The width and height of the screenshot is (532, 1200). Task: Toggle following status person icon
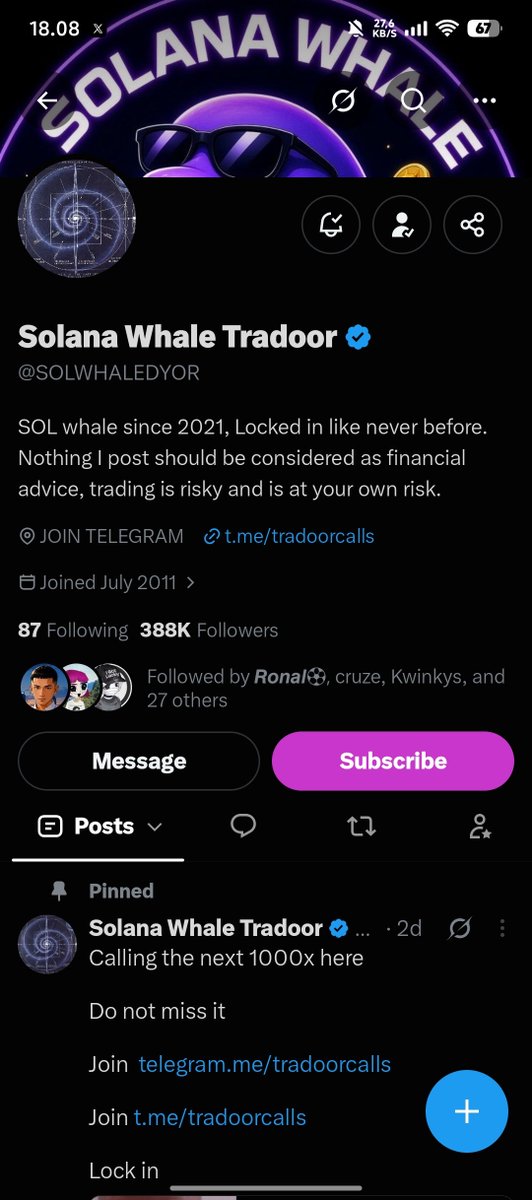point(402,225)
